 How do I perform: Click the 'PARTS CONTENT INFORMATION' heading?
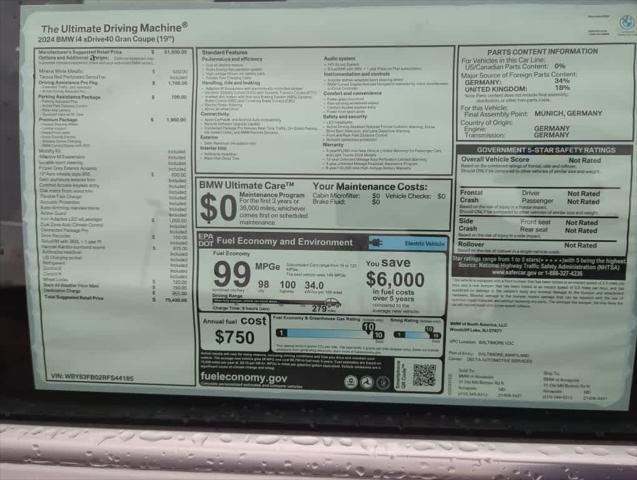click(543, 52)
